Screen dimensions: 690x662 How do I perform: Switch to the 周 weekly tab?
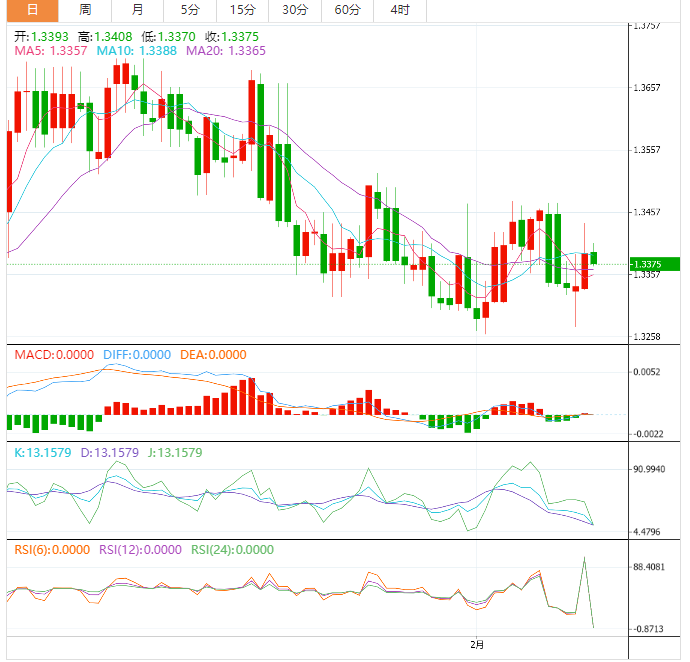tap(85, 10)
